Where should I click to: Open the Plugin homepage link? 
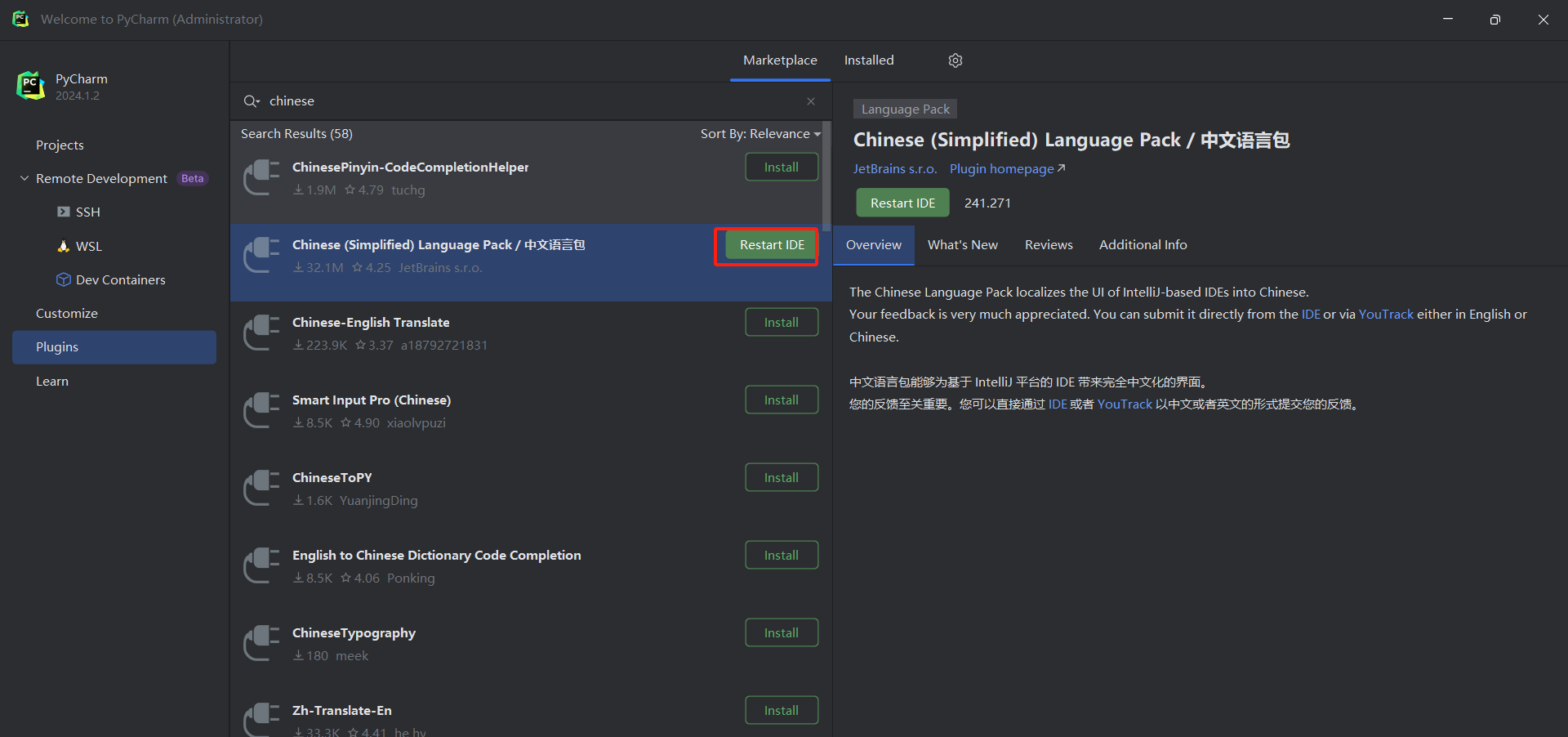pyautogui.click(x=1007, y=169)
